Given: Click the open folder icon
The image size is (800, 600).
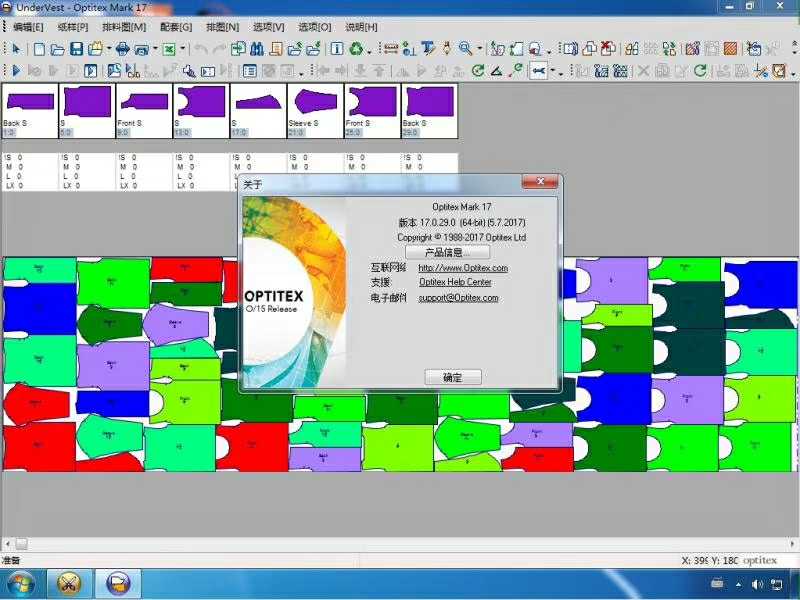Looking at the screenshot, I should pyautogui.click(x=58, y=49).
